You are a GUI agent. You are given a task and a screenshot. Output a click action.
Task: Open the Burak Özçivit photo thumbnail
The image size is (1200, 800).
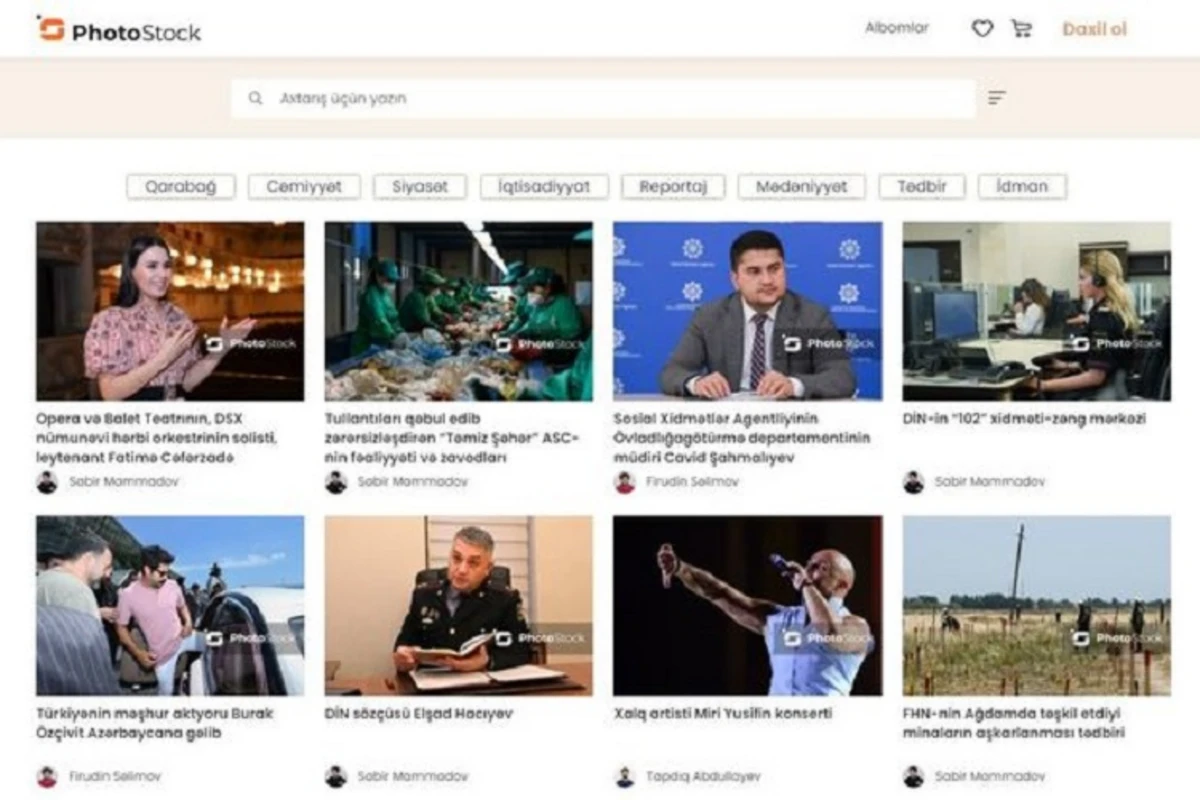[170, 606]
